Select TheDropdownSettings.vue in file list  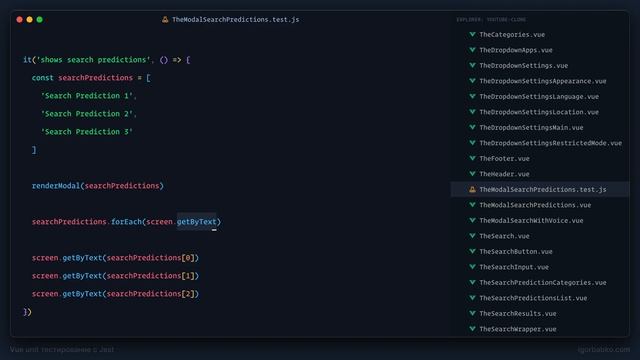pos(524,66)
